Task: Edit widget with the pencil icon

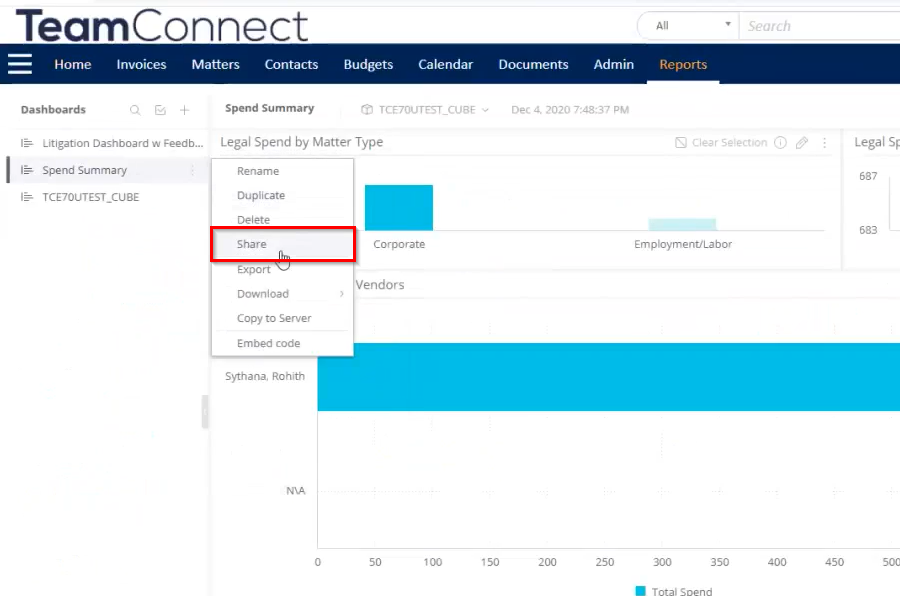Action: pos(802,142)
